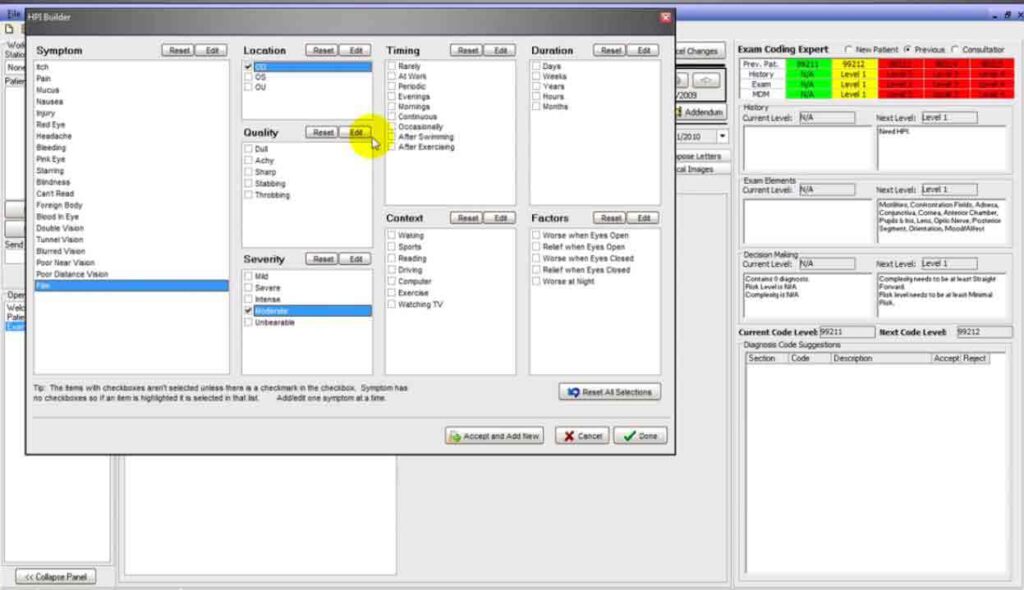Click Edit button for Quality section
This screenshot has width=1024, height=590.
pyautogui.click(x=356, y=133)
